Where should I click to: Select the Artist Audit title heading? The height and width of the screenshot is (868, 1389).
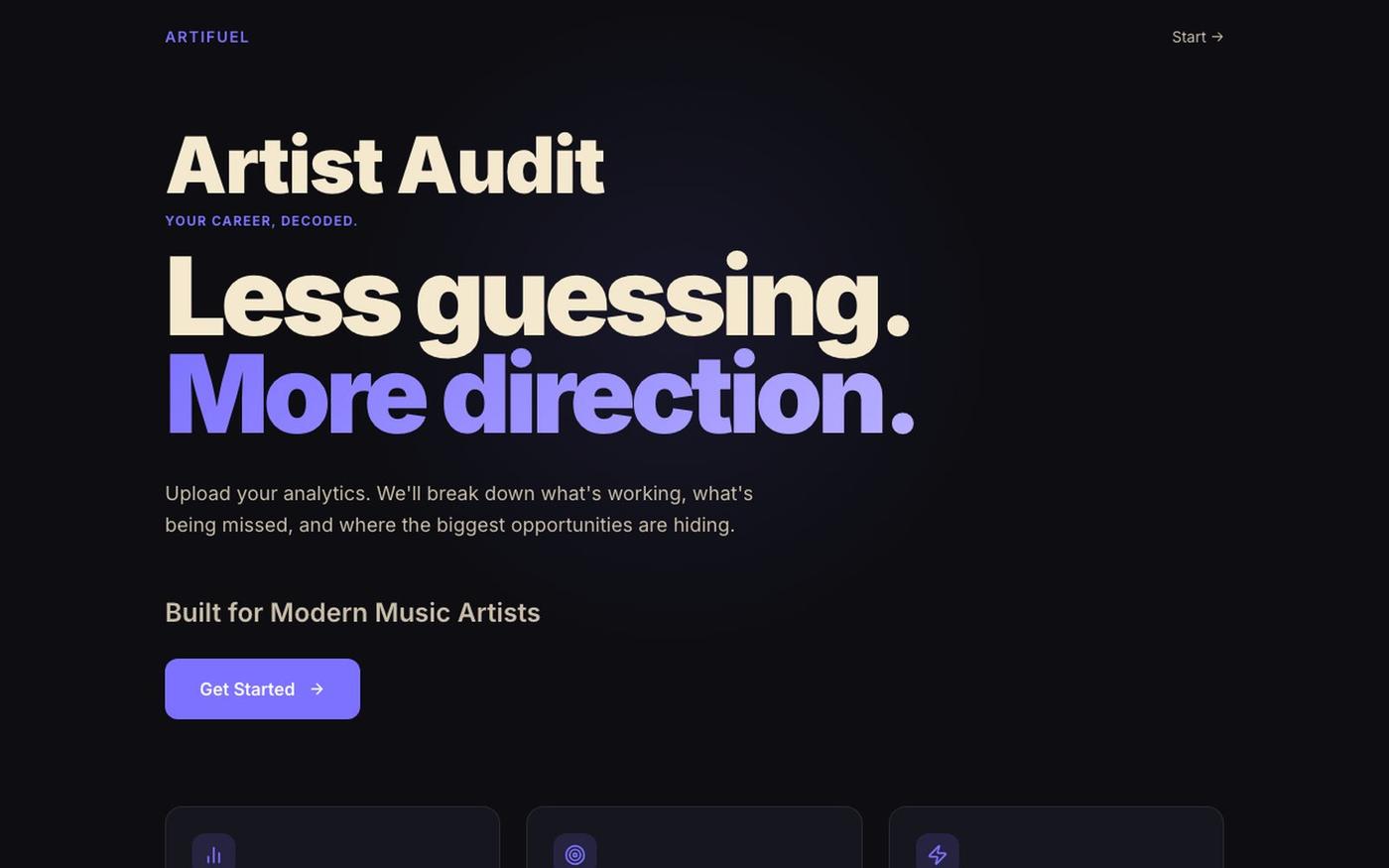pos(385,165)
